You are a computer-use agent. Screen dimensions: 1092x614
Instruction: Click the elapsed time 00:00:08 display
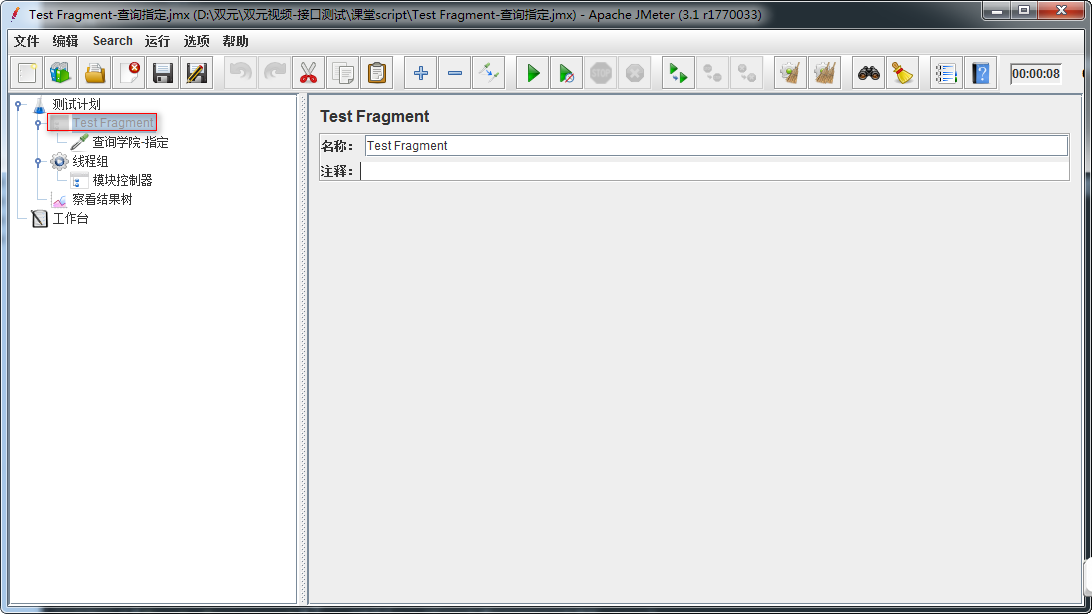coord(1036,73)
